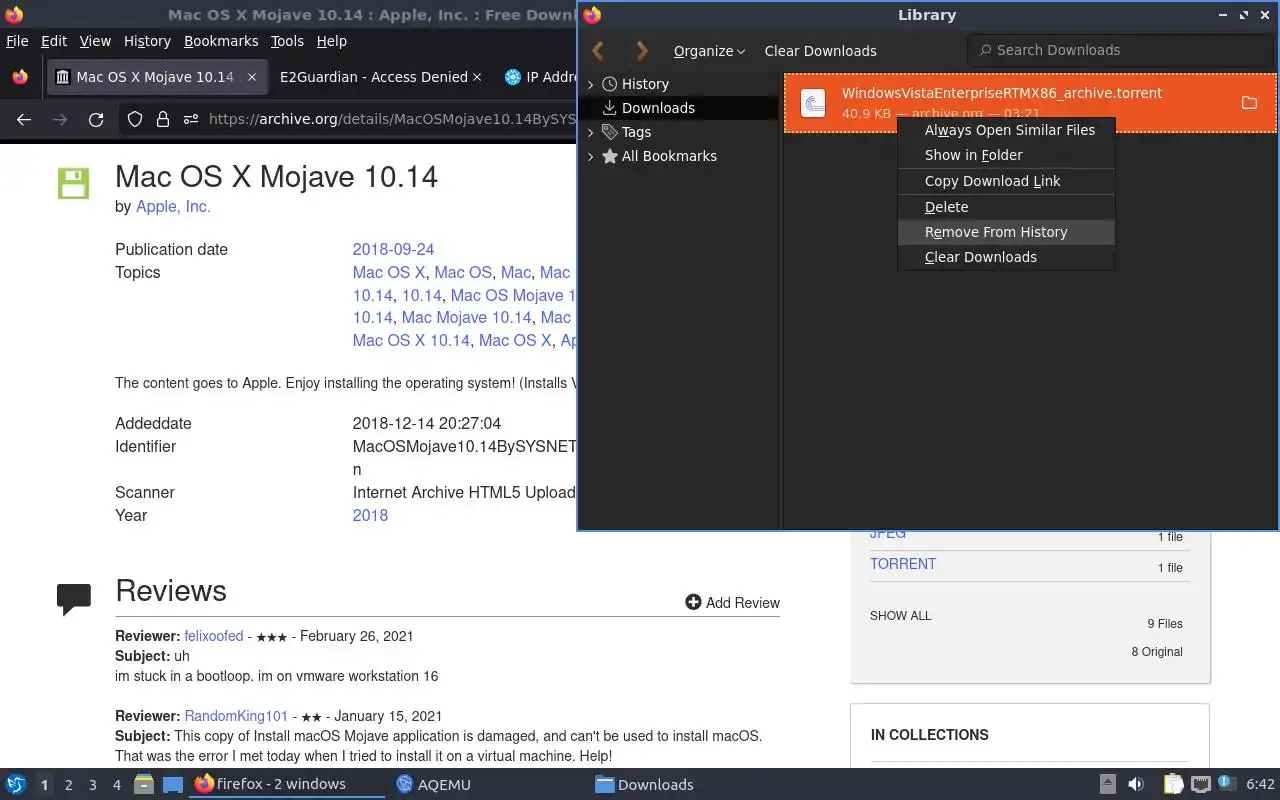
Task: Click the 6:42 clock in taskbar
Action: click(x=1260, y=785)
